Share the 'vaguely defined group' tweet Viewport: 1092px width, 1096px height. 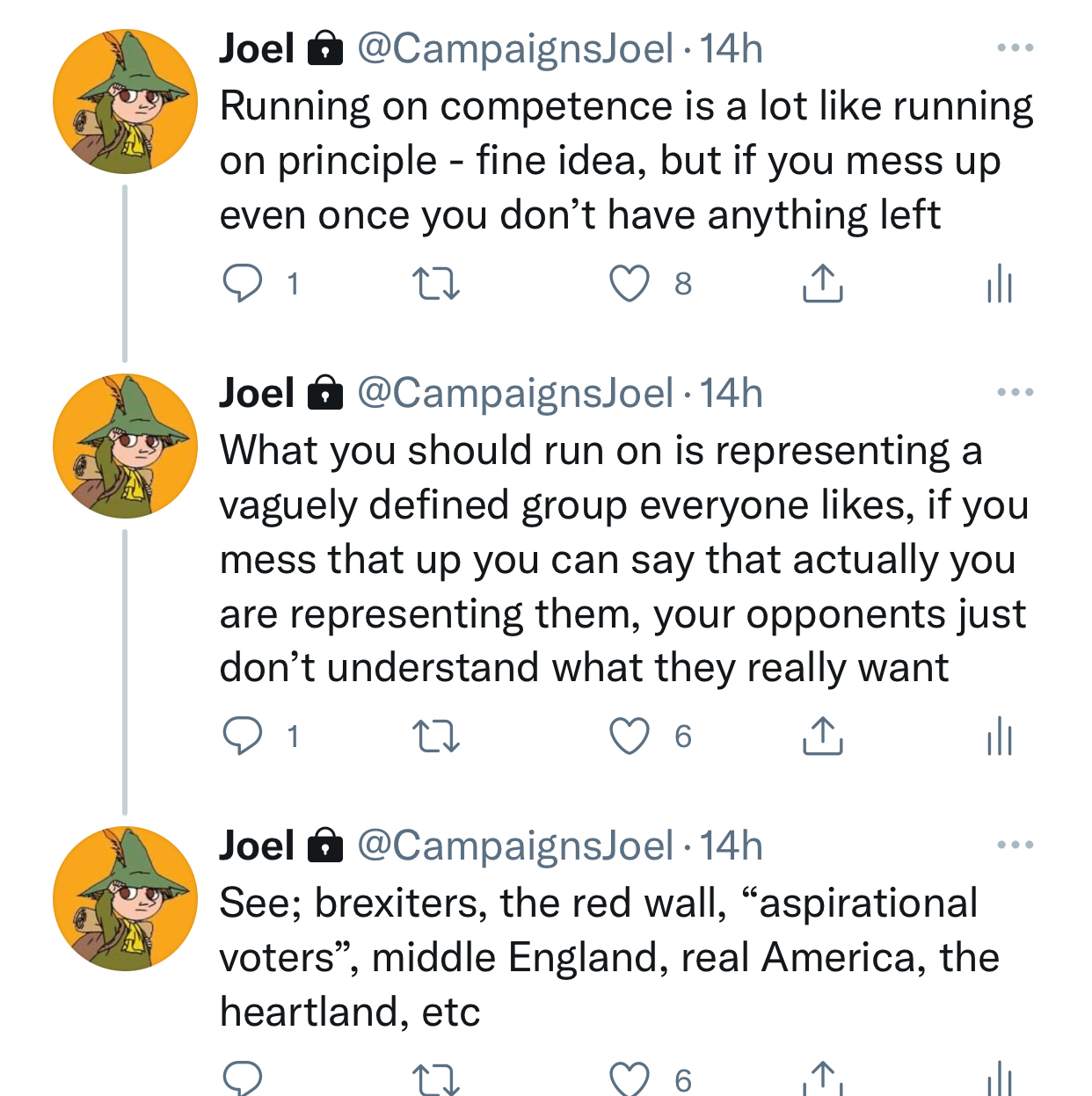click(x=822, y=737)
